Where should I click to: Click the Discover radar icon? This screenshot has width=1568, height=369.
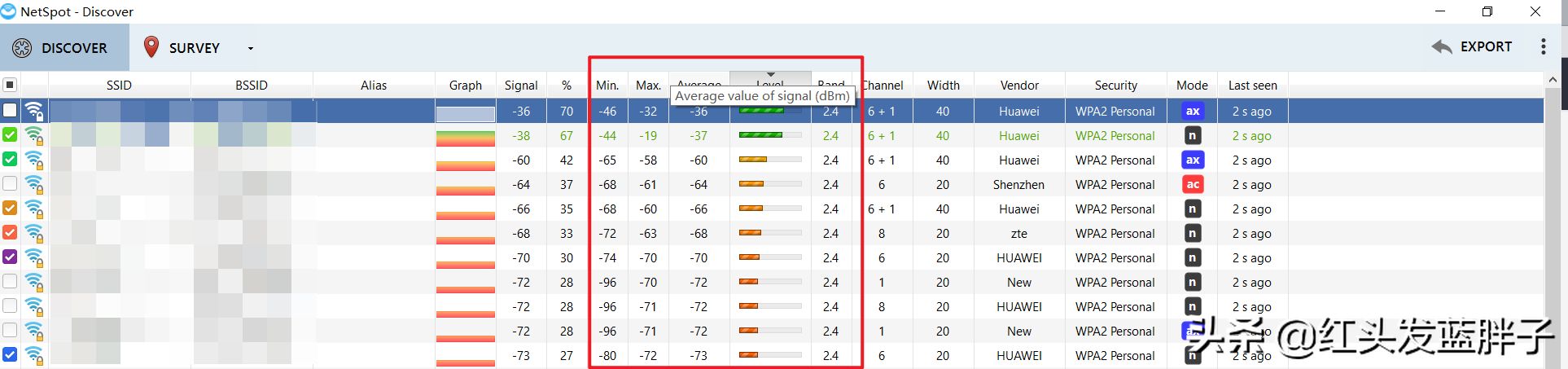click(22, 48)
